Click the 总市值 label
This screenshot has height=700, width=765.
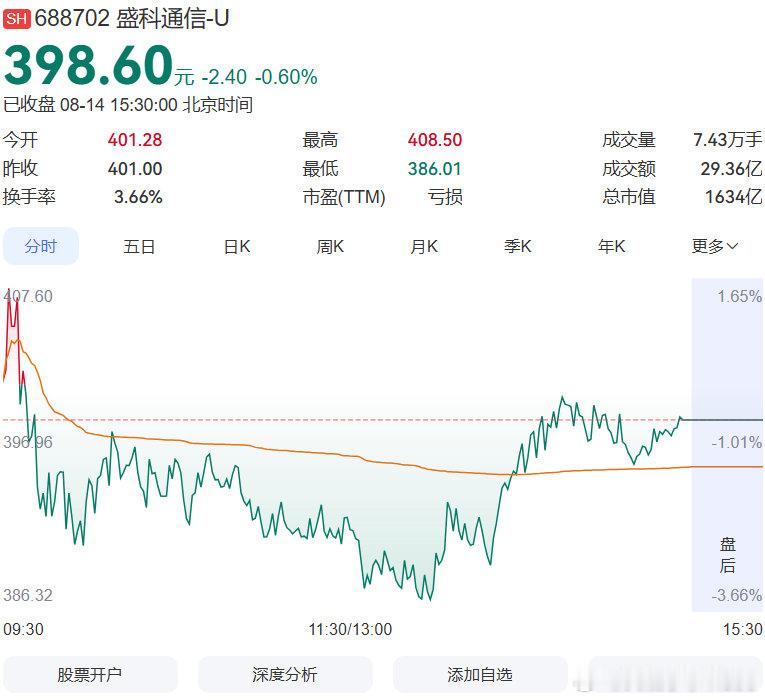pyautogui.click(x=629, y=197)
